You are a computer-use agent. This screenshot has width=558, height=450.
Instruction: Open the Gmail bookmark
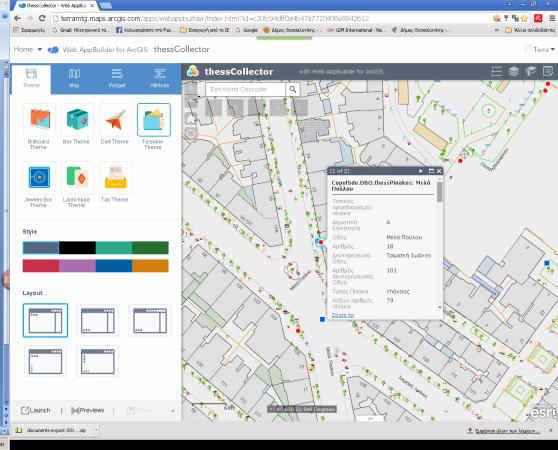click(x=81, y=30)
